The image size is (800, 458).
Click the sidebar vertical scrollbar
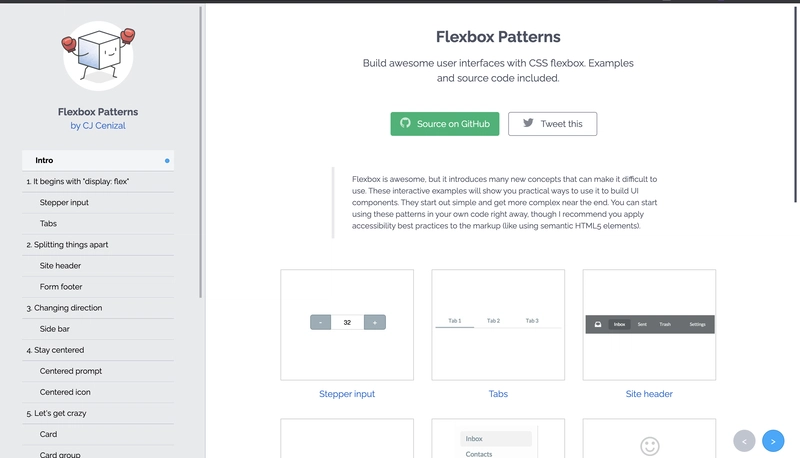tap(201, 152)
